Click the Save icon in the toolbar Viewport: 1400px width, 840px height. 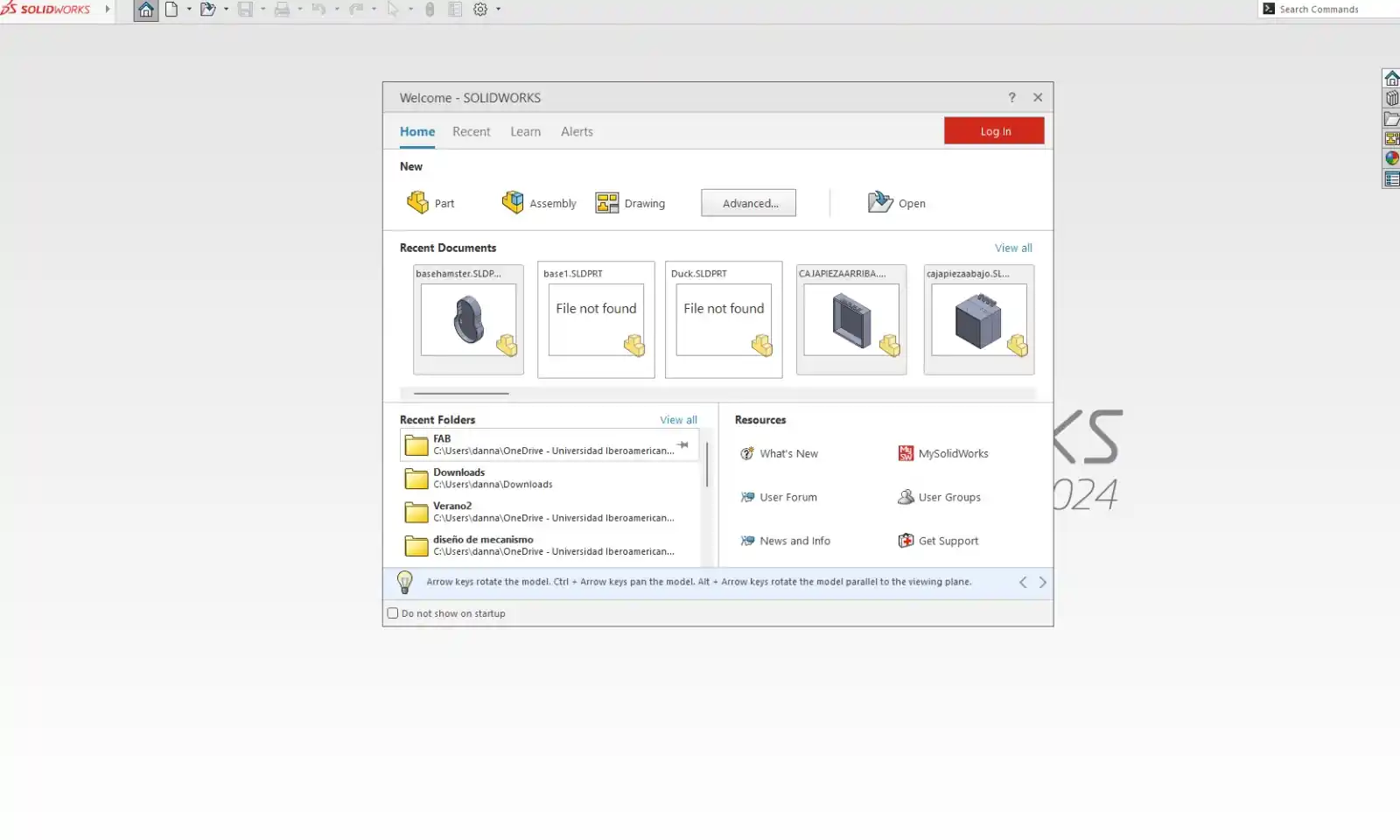(245, 10)
